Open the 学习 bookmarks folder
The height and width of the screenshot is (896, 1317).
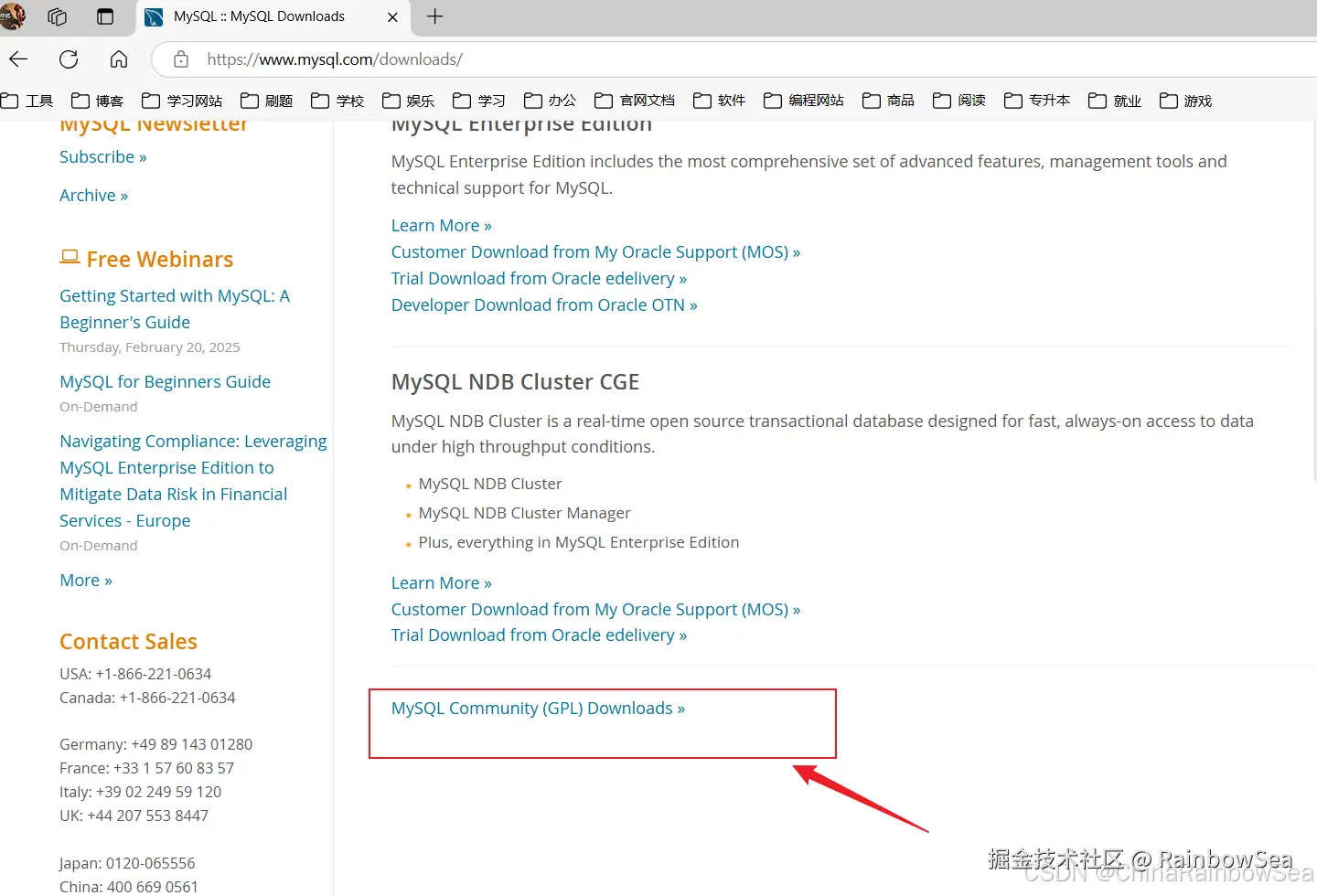click(x=479, y=101)
